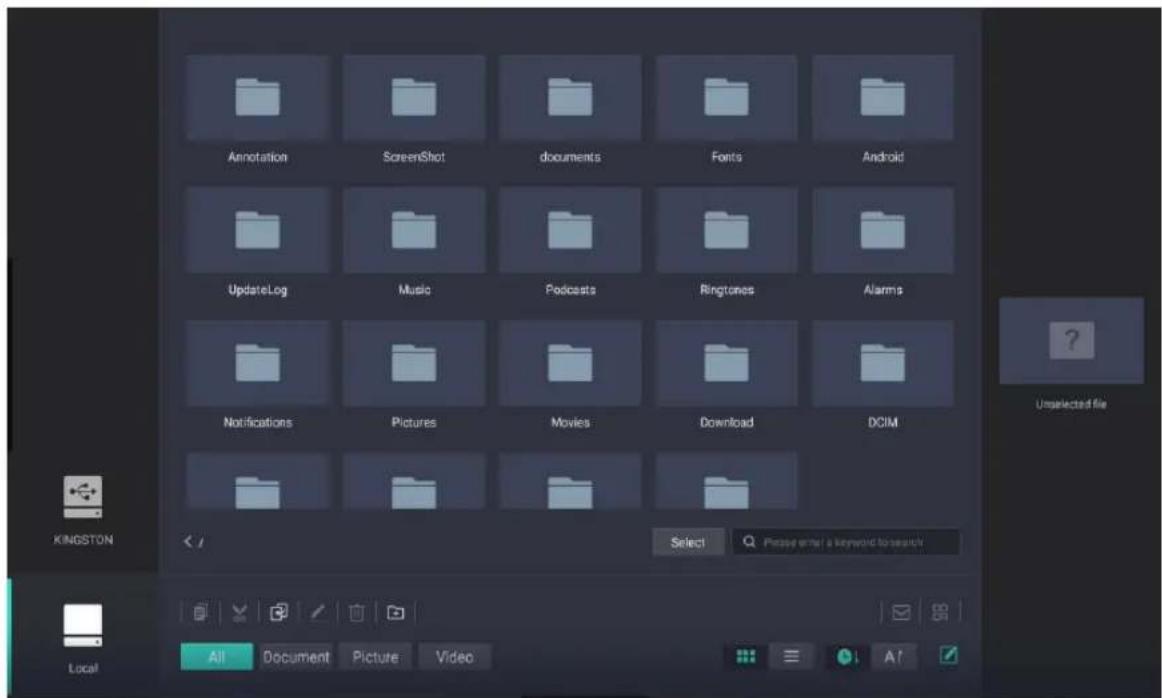Show All file types
Screen dimensions: 1162x698
pyautogui.click(x=216, y=657)
